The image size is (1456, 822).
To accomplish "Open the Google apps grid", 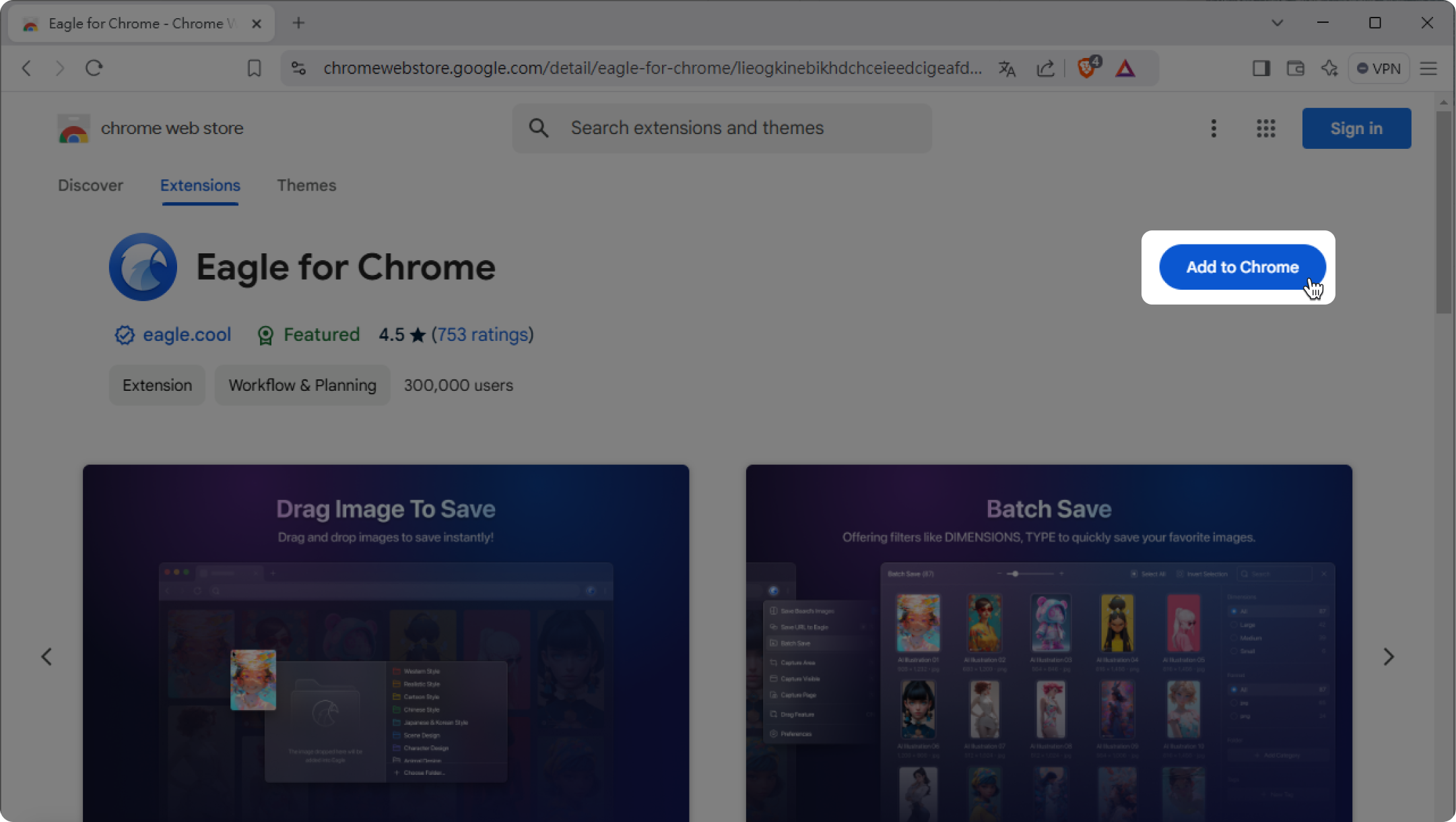I will click(1265, 128).
